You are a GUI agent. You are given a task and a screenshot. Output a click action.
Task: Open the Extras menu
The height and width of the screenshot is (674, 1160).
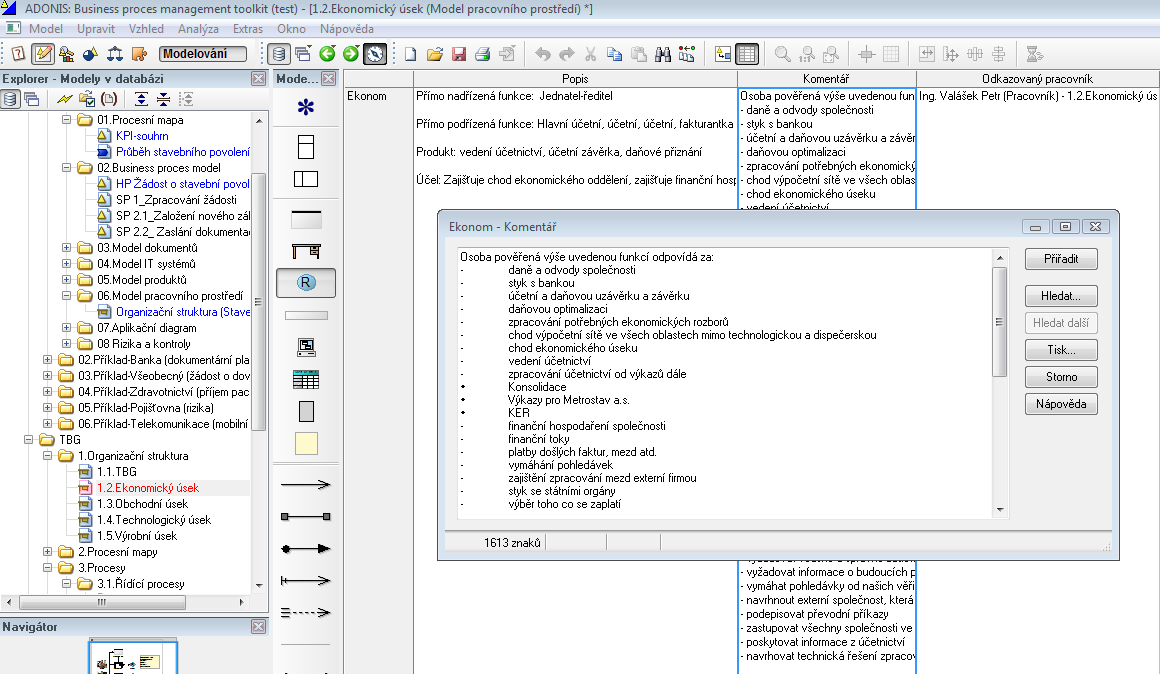pos(247,29)
